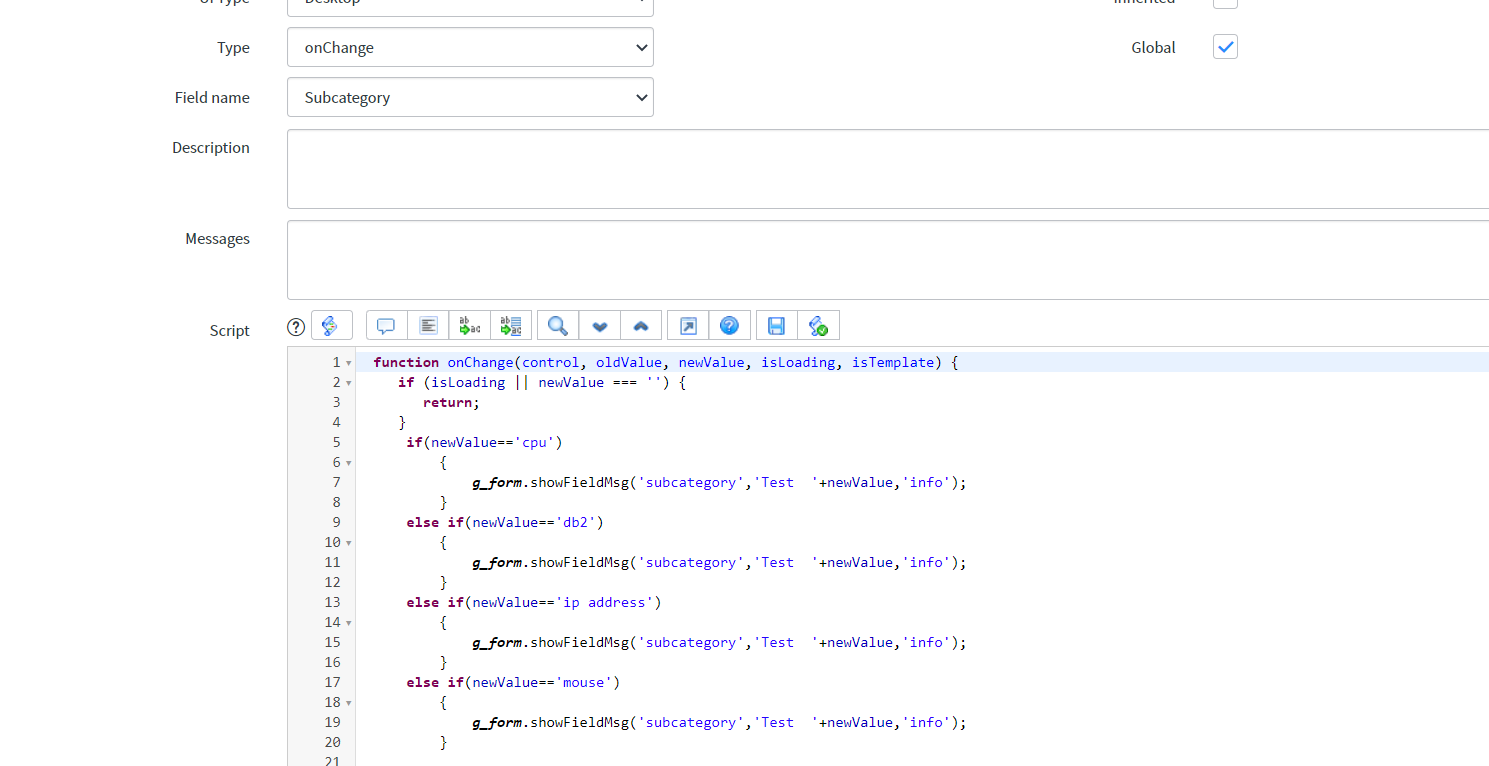Click the find next down-chevron icon

(x=600, y=326)
